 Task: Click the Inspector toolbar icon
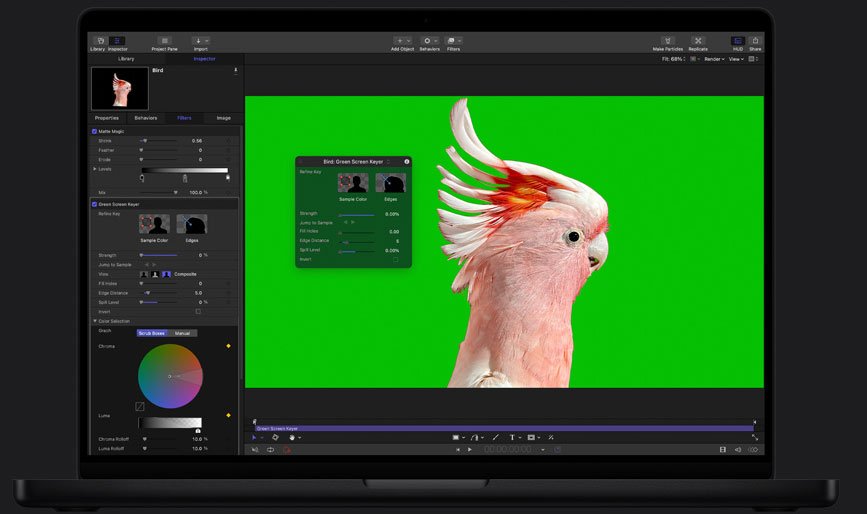(117, 41)
